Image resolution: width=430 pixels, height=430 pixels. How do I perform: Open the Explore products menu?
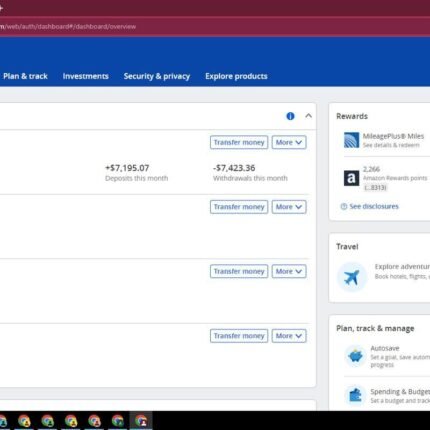tap(236, 76)
